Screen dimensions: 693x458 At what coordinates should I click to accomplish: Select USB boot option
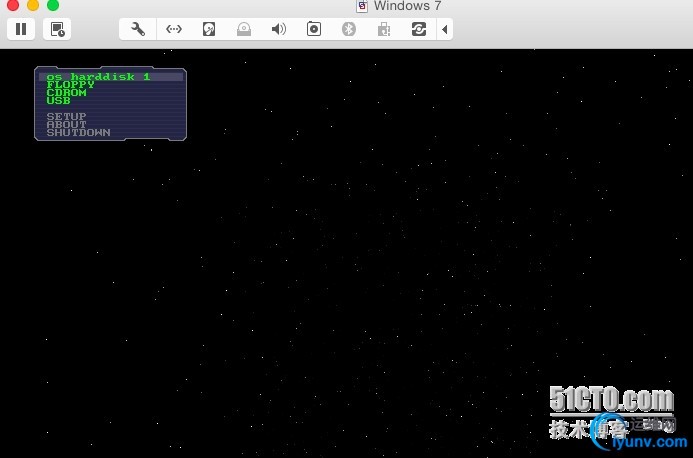pos(58,100)
